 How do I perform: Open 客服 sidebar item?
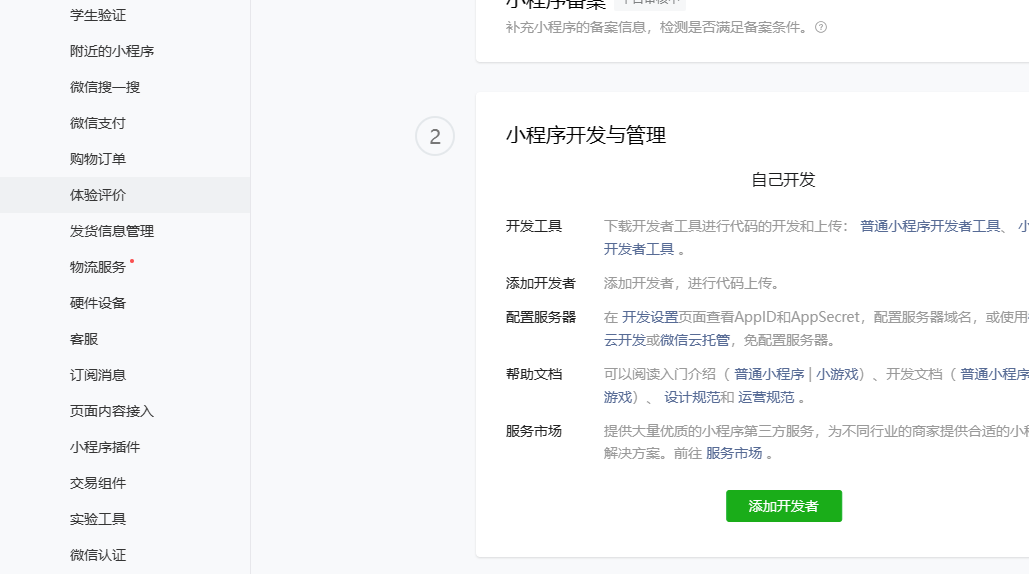pyautogui.click(x=84, y=340)
